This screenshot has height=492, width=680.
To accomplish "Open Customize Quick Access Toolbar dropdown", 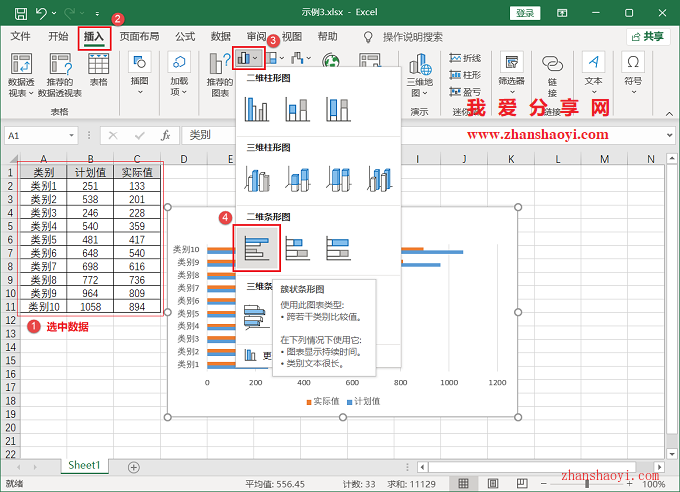I will click(97, 14).
